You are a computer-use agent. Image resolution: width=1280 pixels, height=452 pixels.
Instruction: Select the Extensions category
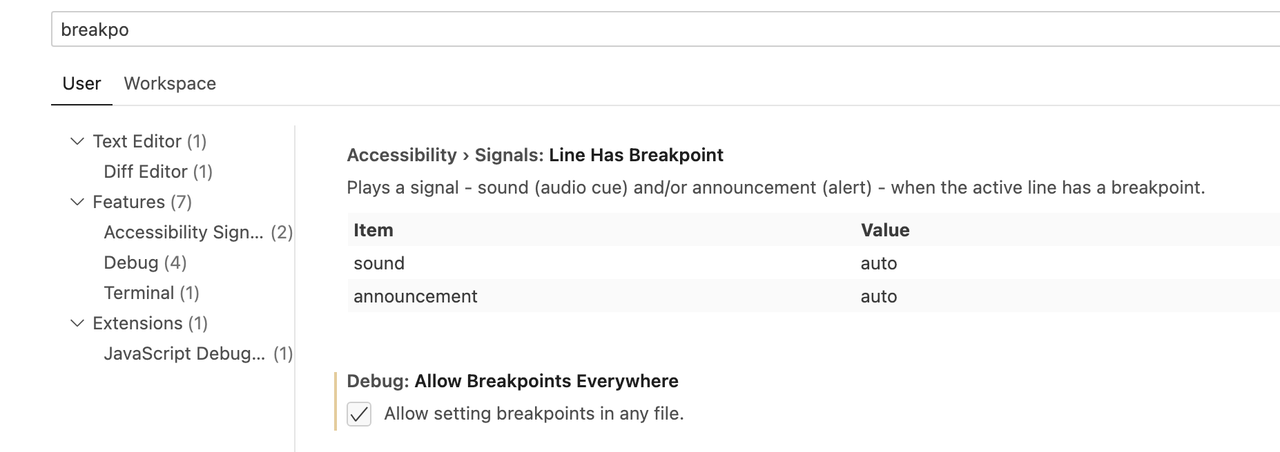tap(137, 323)
